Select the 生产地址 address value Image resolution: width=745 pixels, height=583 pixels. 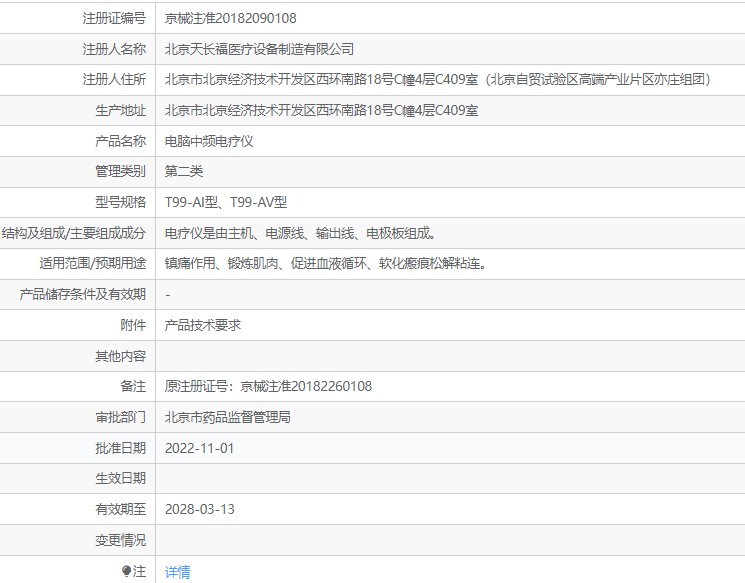coord(321,110)
